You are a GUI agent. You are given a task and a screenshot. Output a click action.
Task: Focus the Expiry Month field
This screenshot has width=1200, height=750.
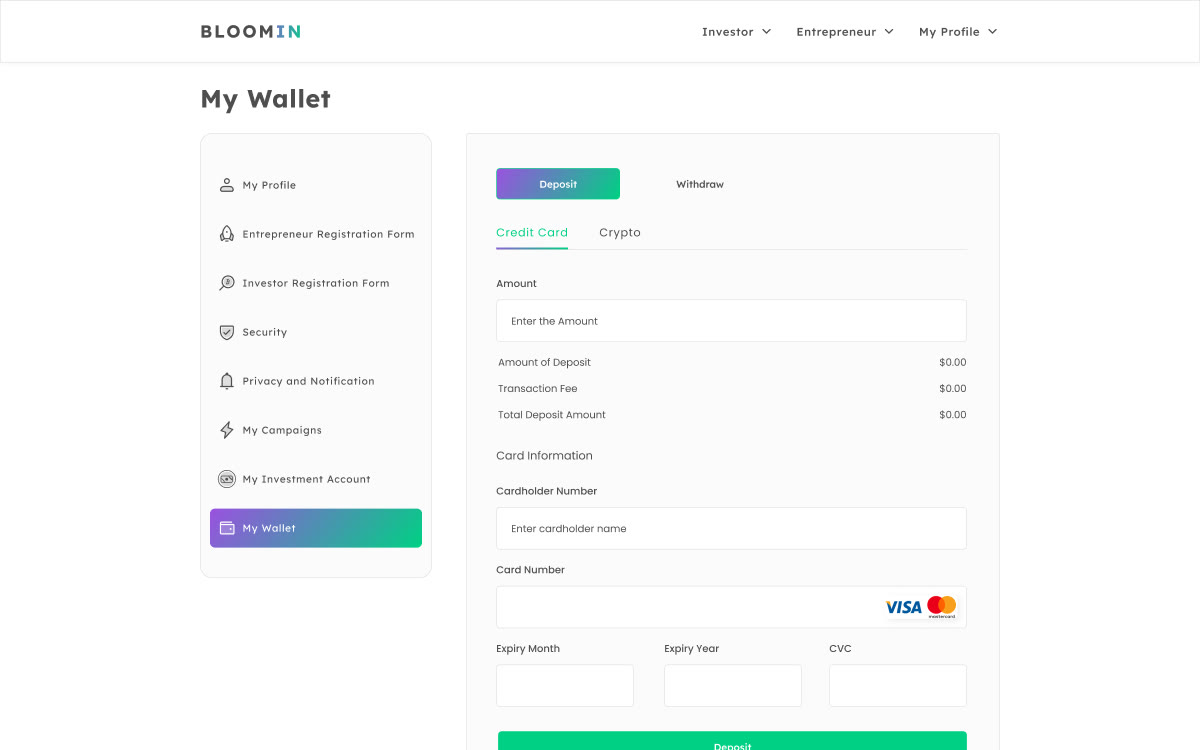point(565,686)
